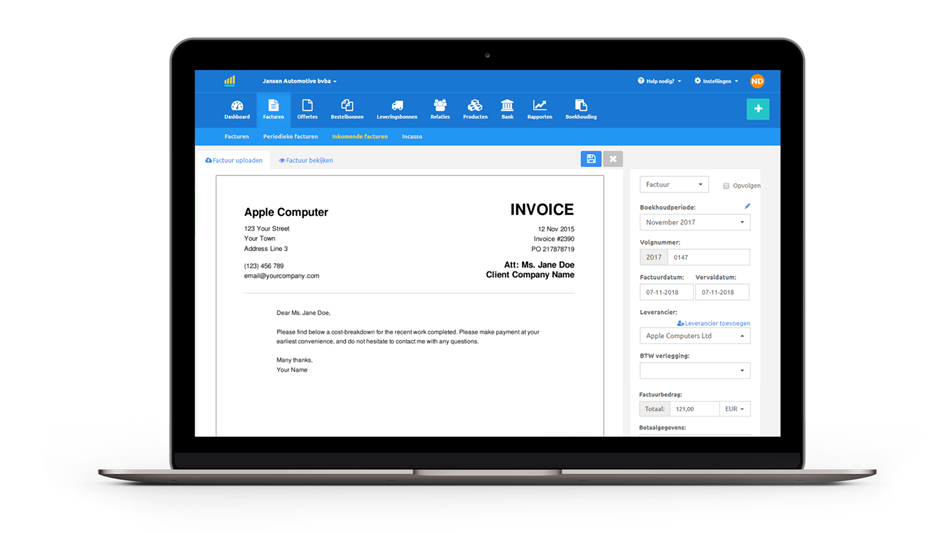
Task: Go to Offertes in the navigation bar
Action: click(x=307, y=109)
